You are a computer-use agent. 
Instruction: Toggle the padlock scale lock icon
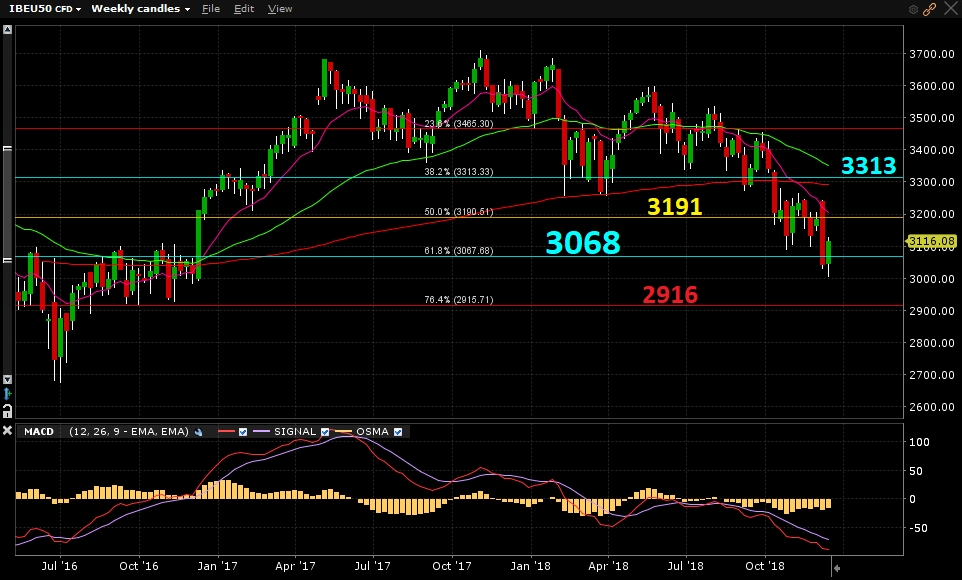pos(7,411)
